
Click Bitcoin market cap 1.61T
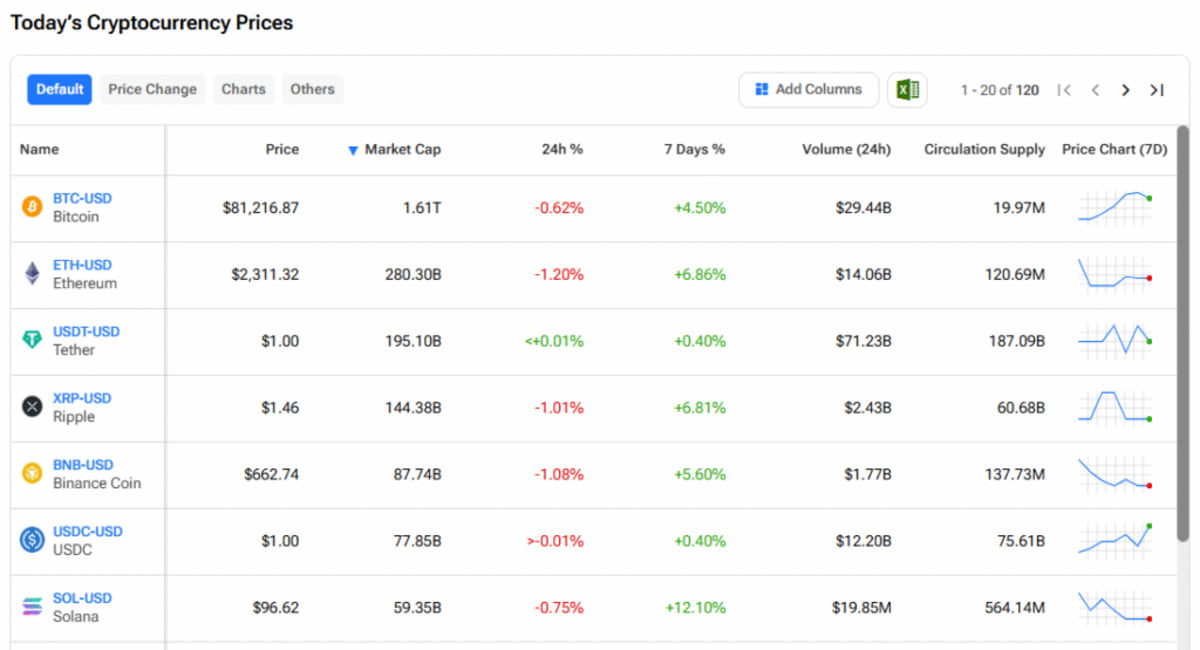click(422, 208)
